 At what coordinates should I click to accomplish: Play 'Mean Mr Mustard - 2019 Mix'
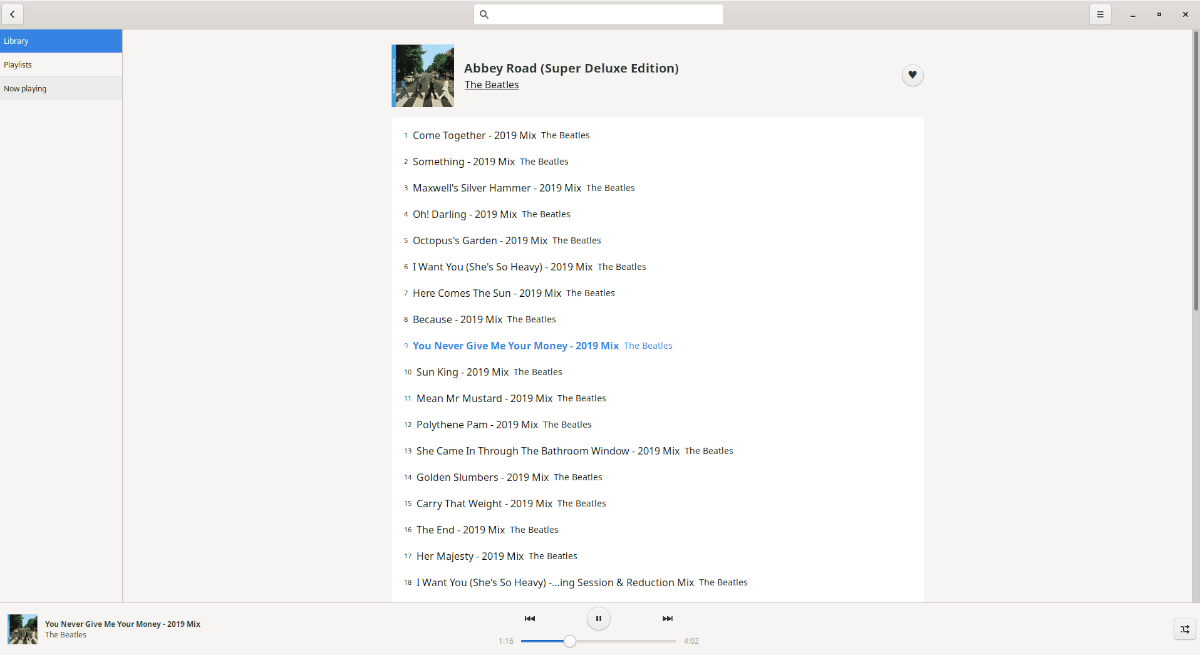[x=657, y=398]
